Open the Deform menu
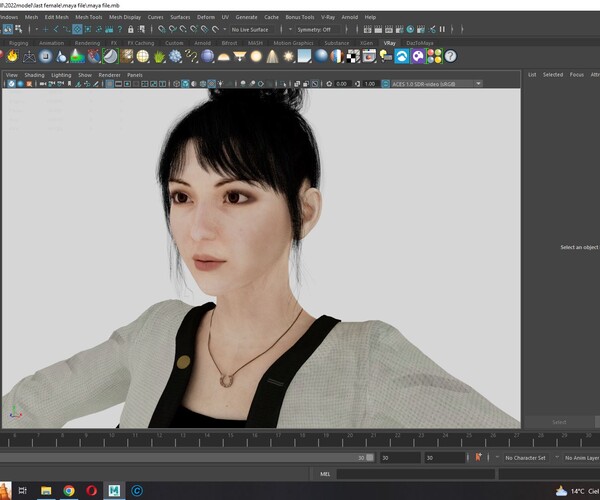This screenshot has height=500, width=600. [x=206, y=17]
